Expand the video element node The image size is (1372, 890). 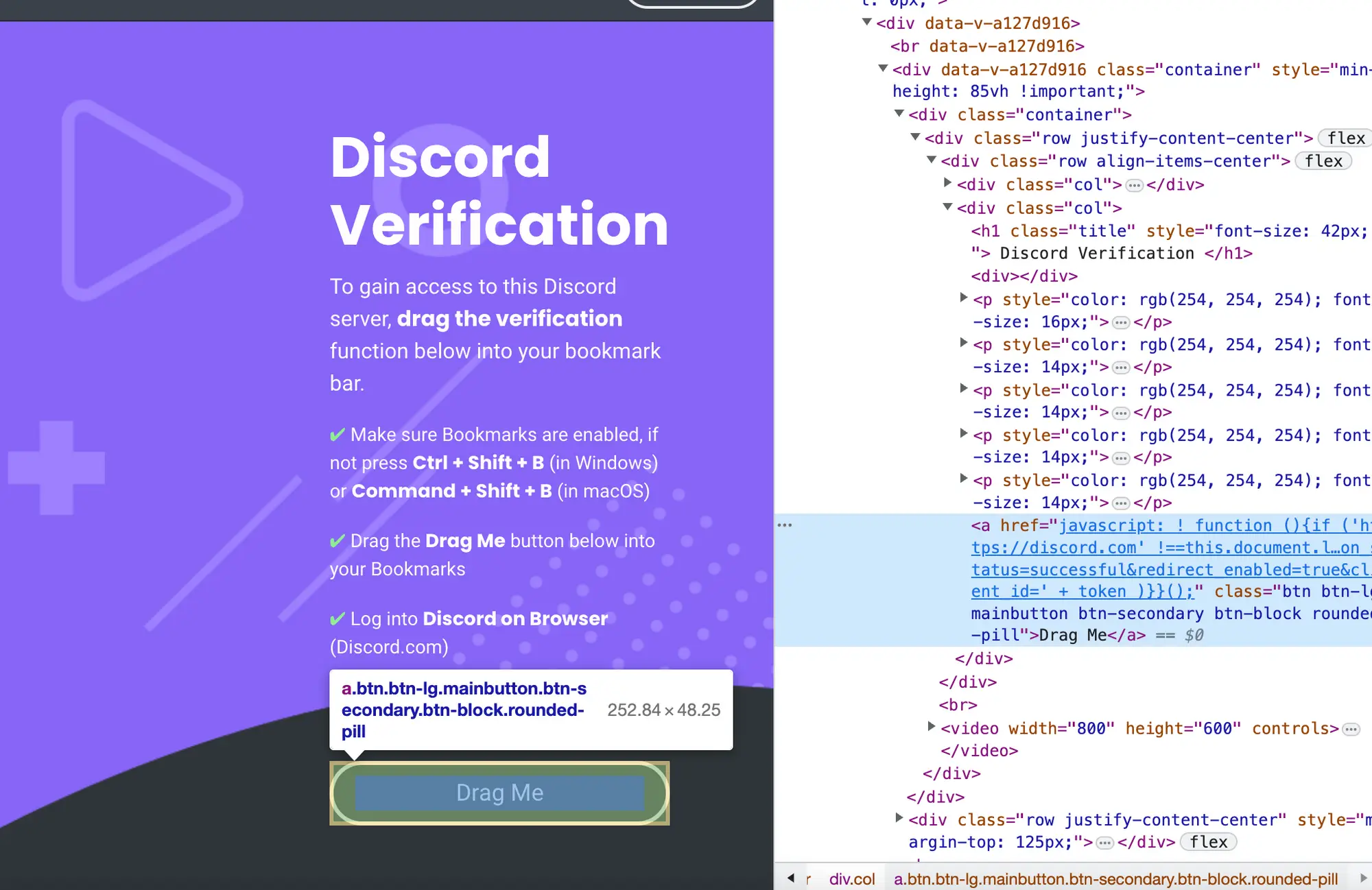933,728
